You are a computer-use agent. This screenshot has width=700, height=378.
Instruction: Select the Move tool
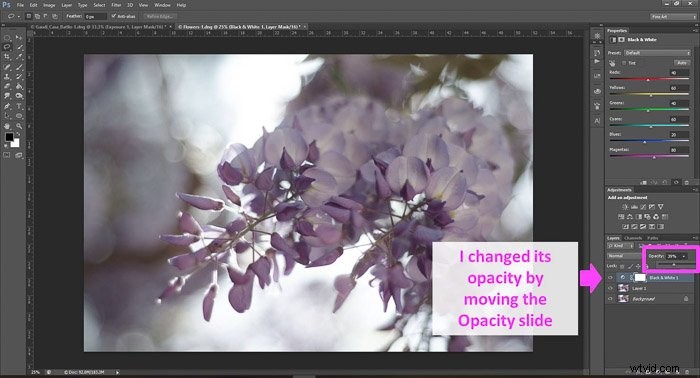(19, 37)
